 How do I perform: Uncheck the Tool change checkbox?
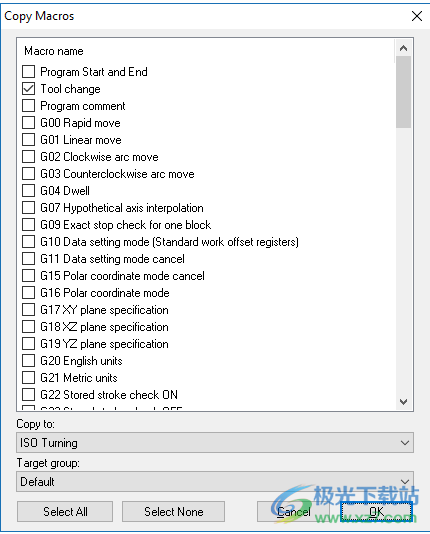tap(28, 89)
